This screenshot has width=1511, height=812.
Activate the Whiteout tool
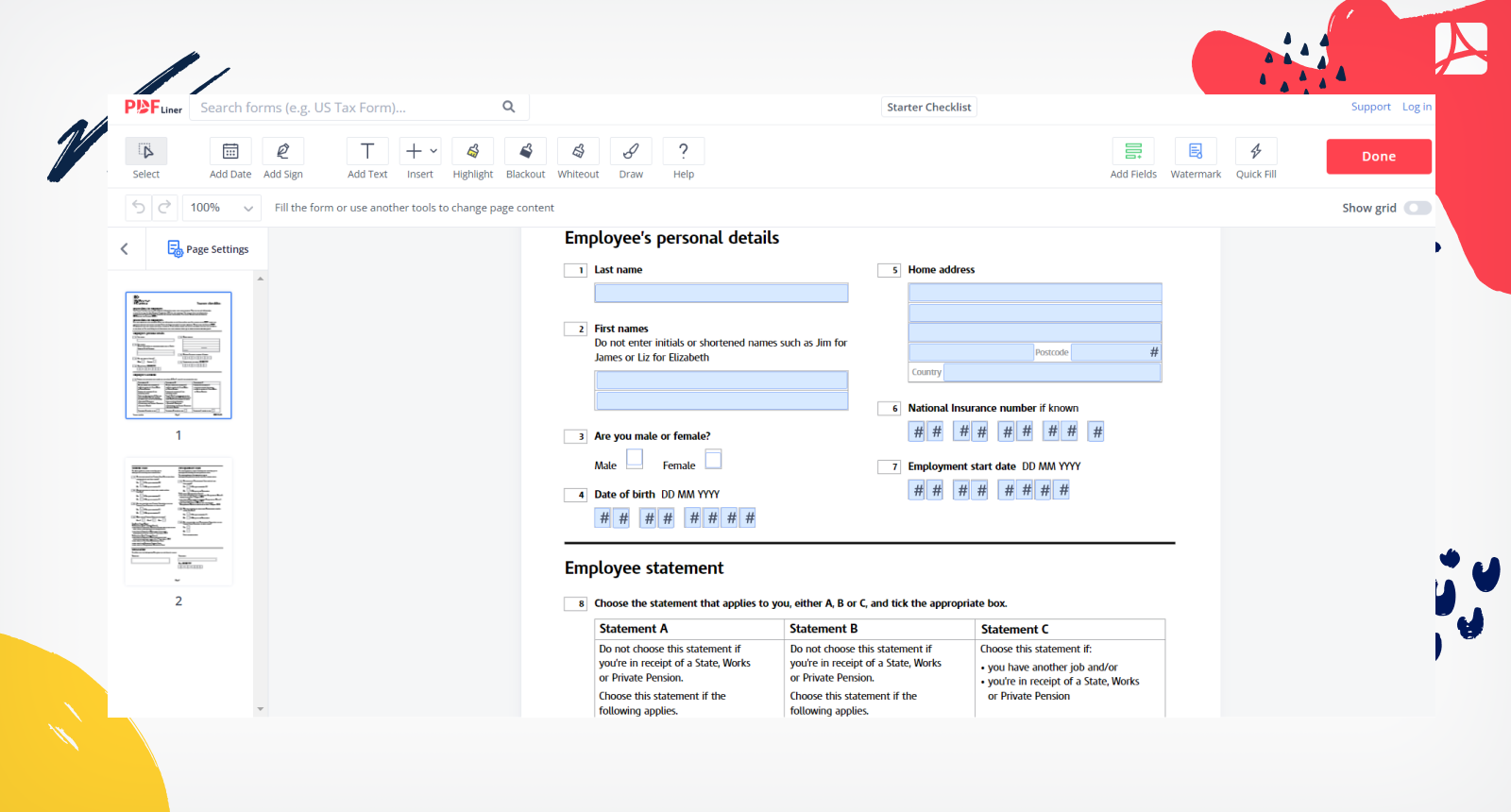578,152
